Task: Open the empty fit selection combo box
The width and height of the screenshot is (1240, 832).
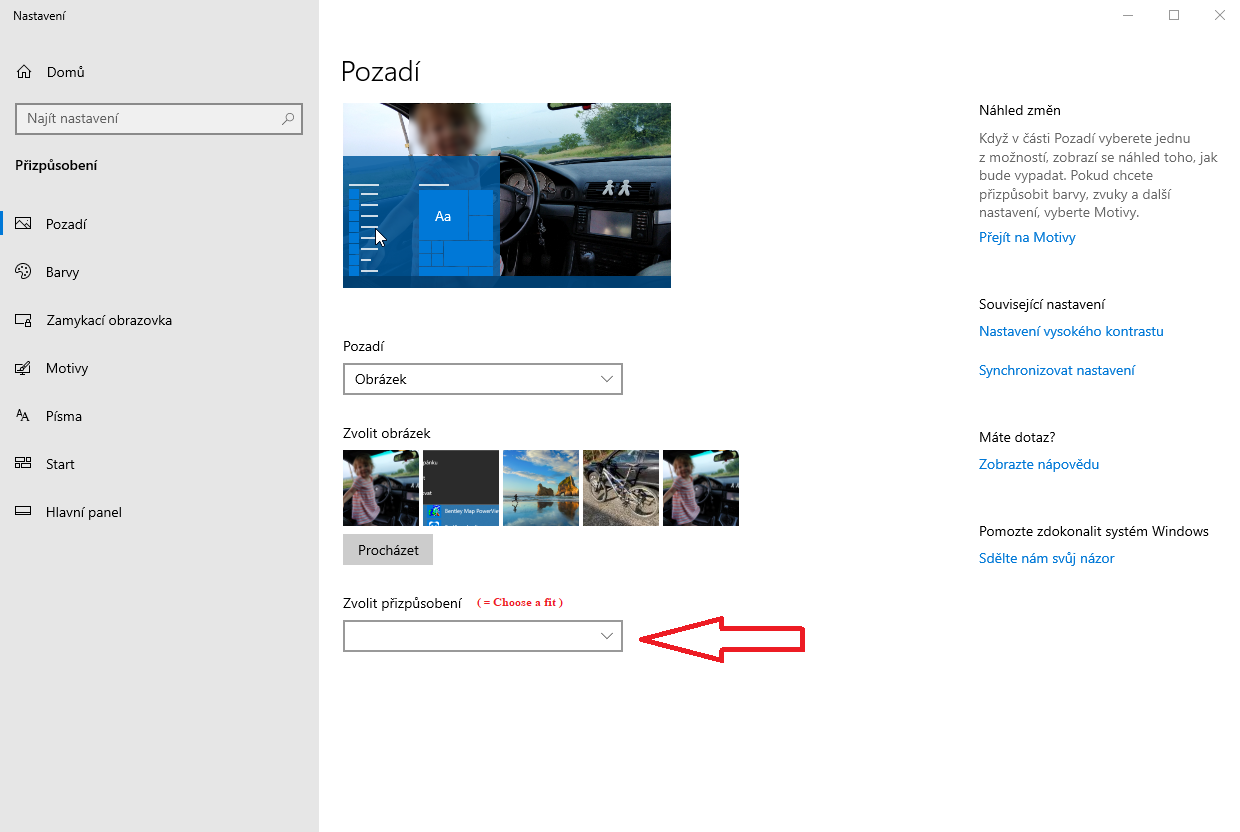Action: click(483, 635)
